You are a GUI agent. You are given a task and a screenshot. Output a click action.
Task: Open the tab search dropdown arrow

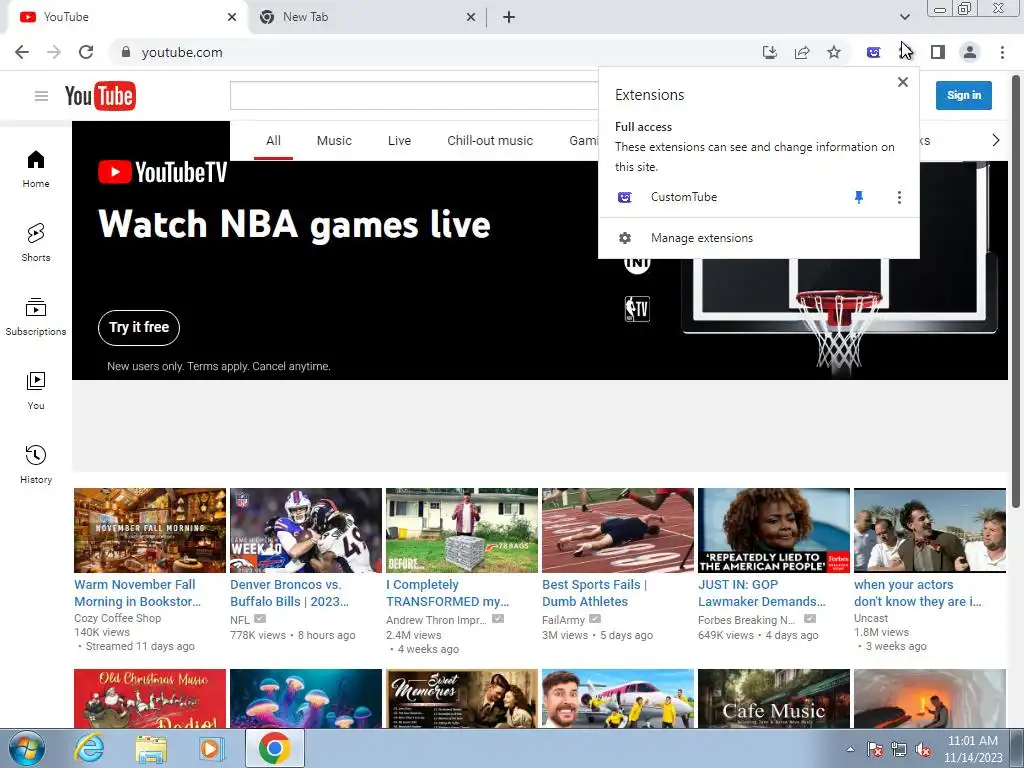pyautogui.click(x=904, y=17)
